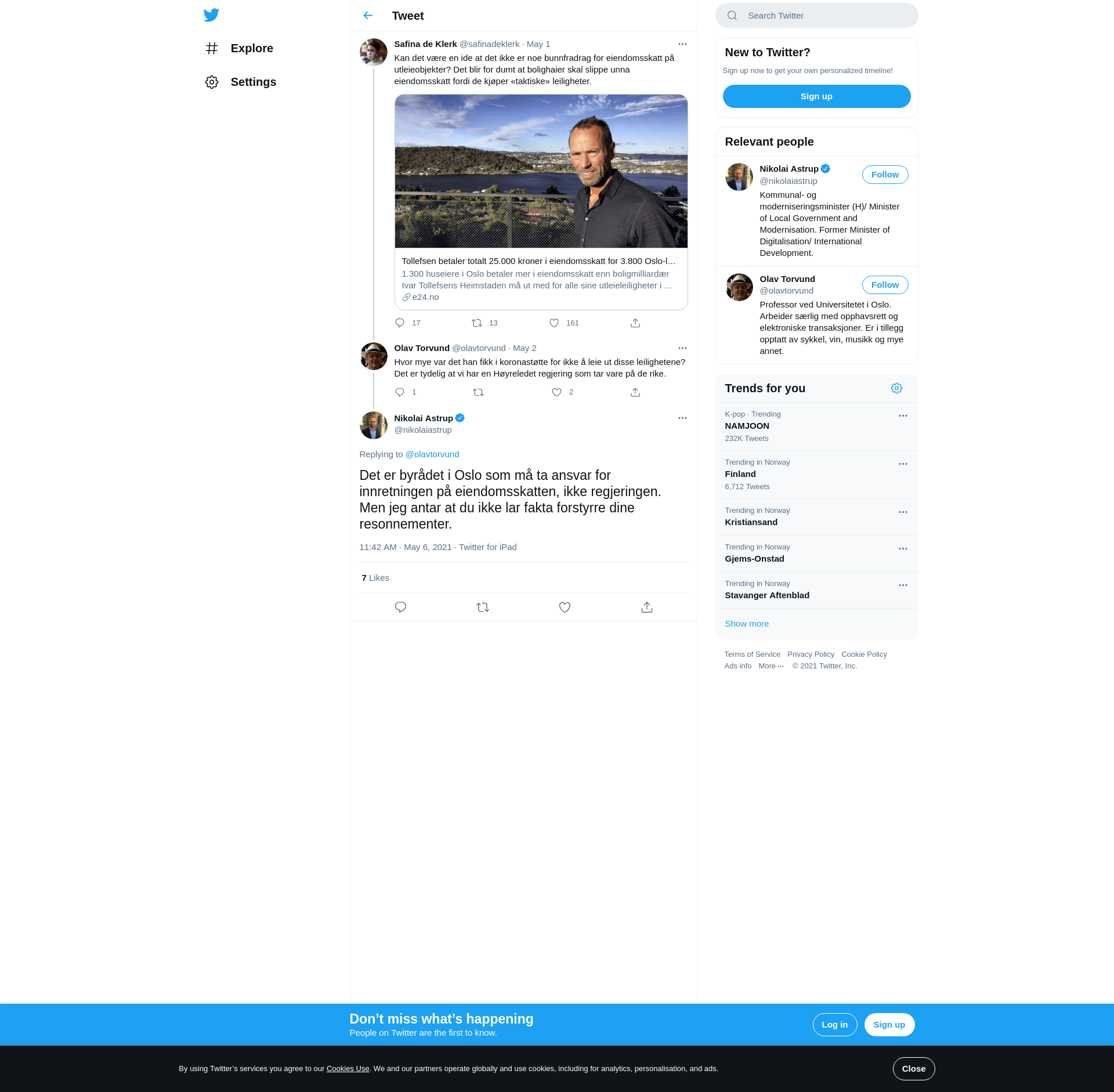Go back using the arrow icon

point(368,16)
